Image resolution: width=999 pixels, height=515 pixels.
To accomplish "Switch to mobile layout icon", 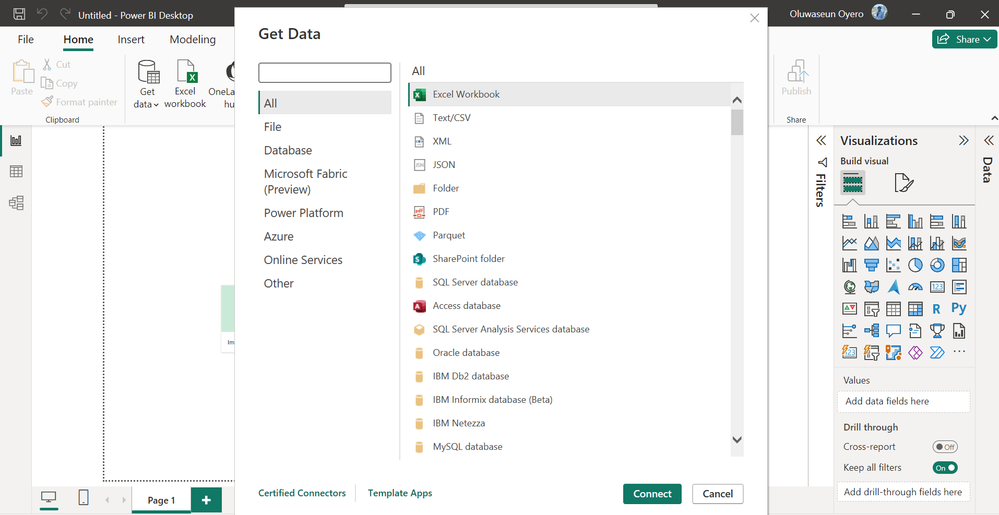I will click(x=83, y=497).
